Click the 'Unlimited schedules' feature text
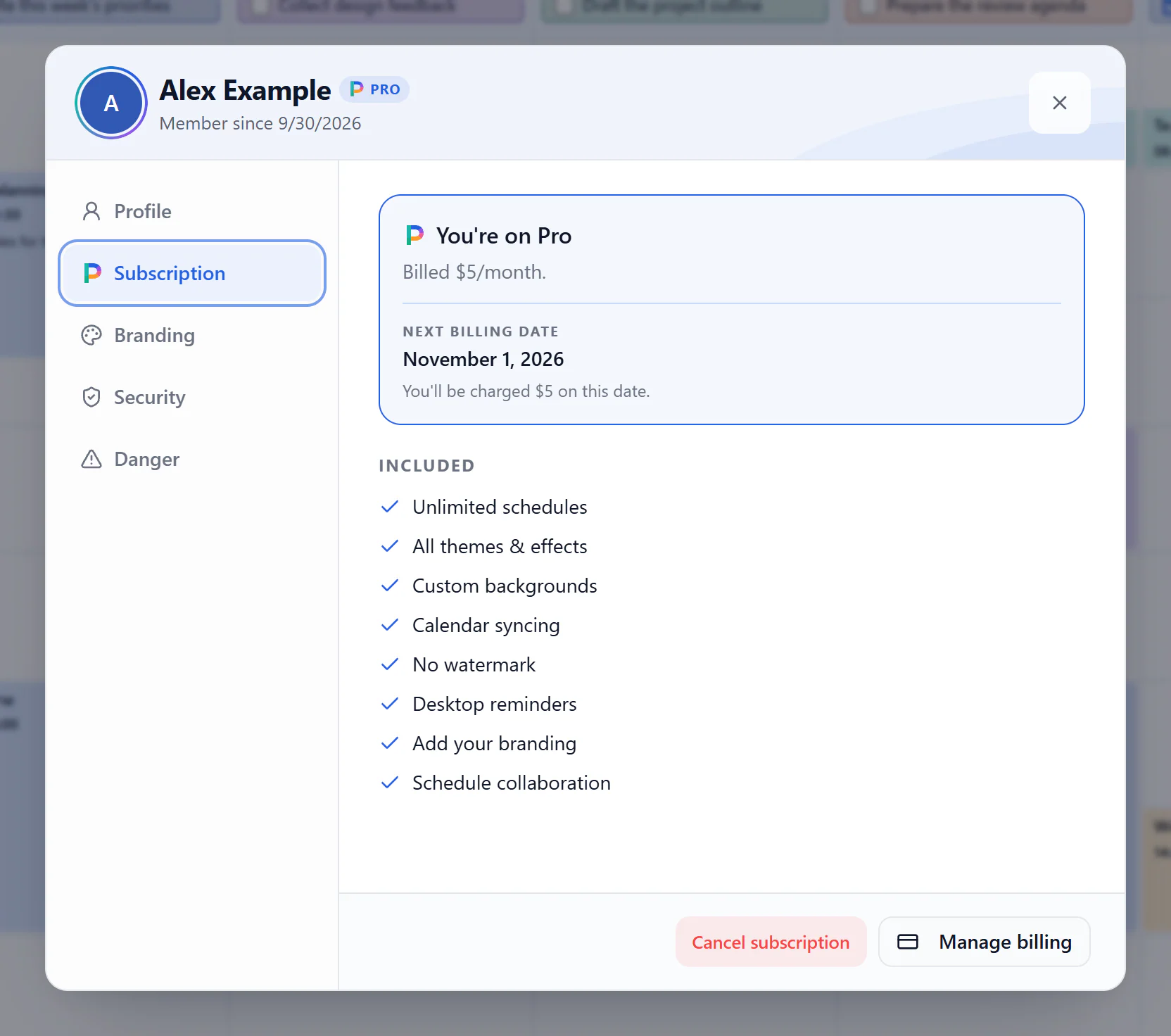 [x=500, y=507]
